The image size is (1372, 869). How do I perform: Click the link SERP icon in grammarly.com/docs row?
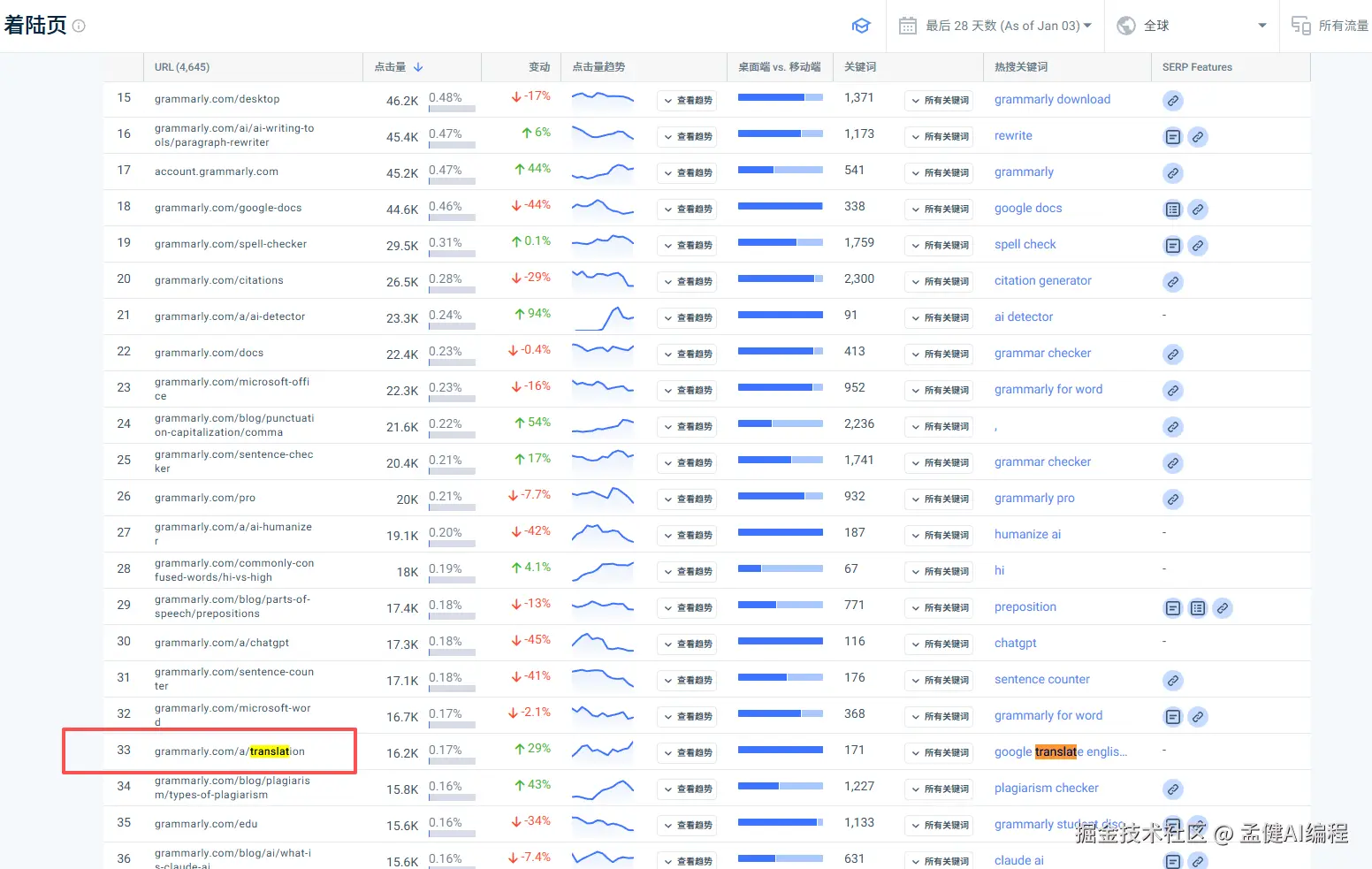[x=1172, y=354]
